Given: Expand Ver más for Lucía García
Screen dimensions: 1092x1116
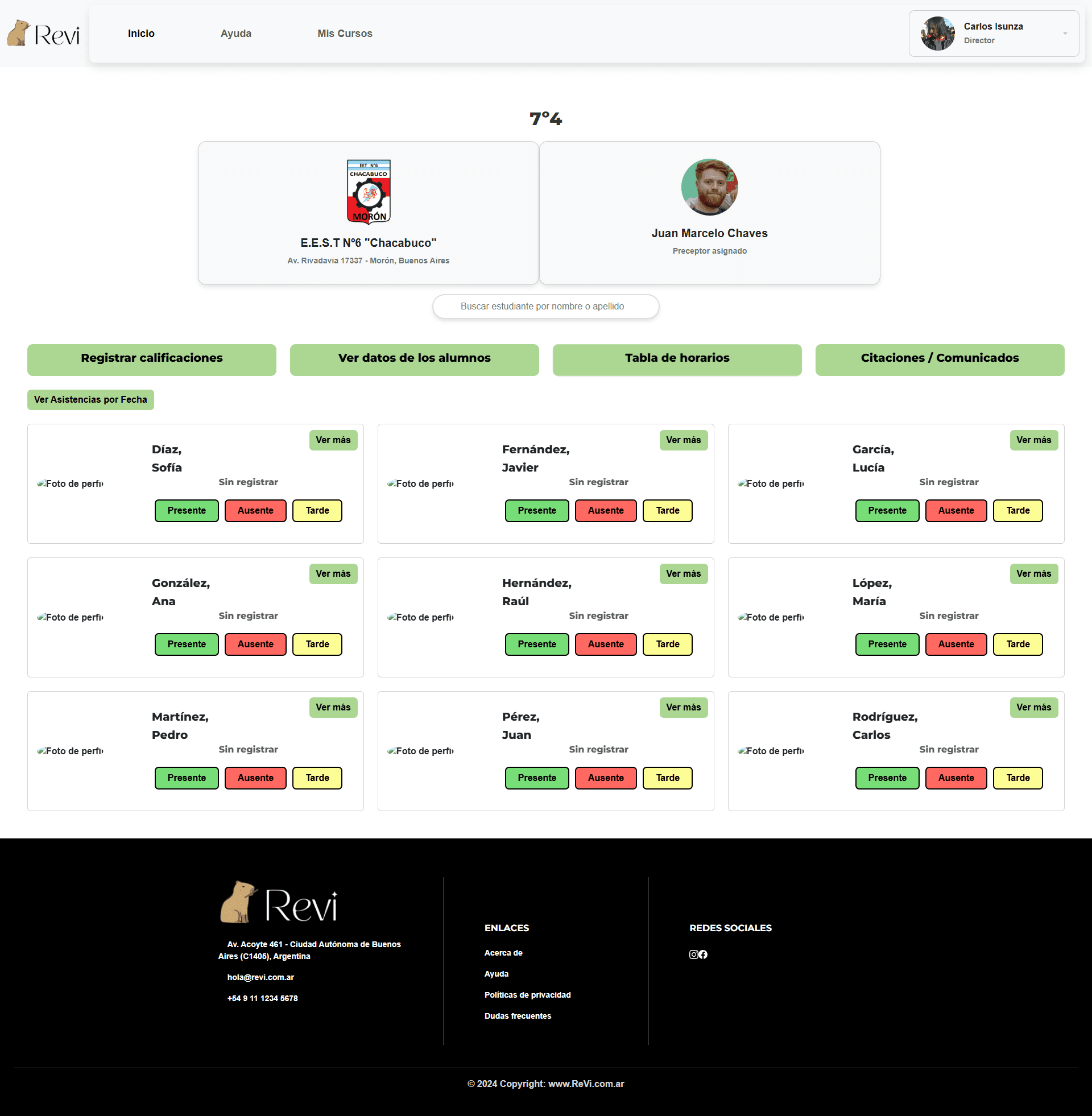Looking at the screenshot, I should pyautogui.click(x=1033, y=440).
